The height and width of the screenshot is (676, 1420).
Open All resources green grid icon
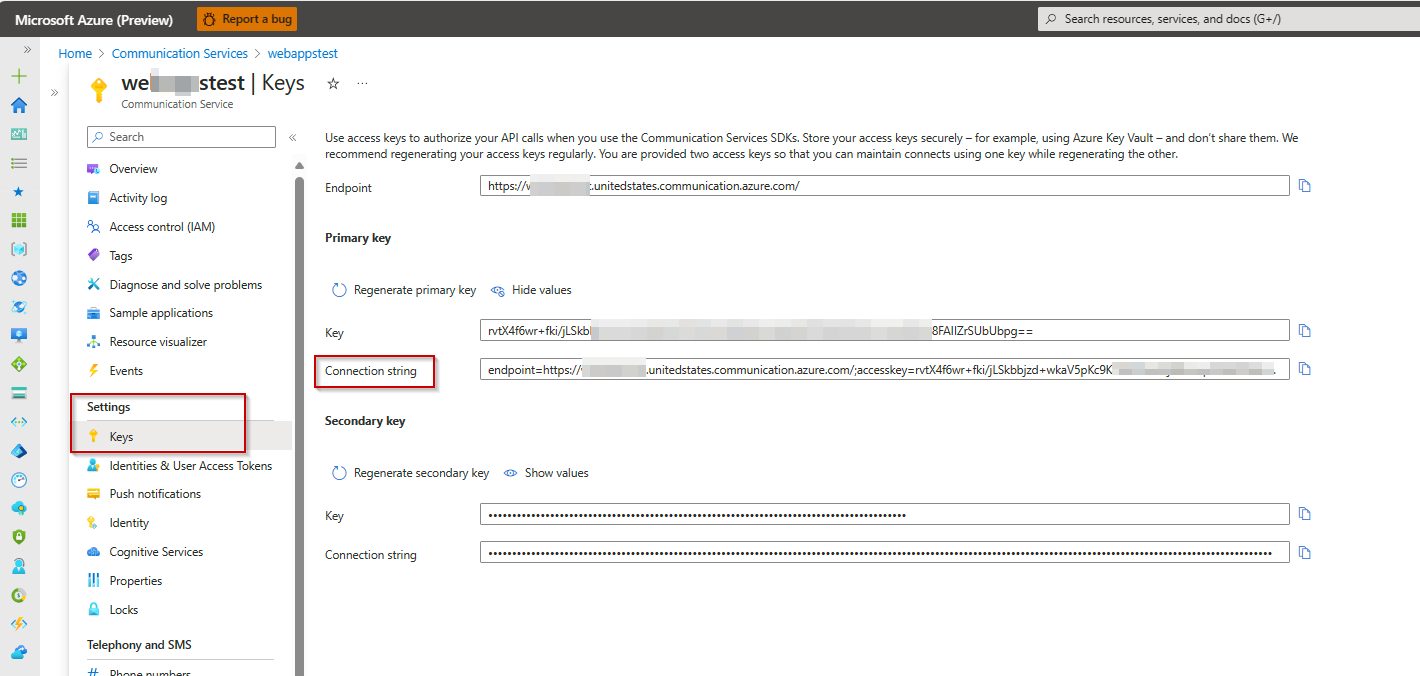click(19, 220)
